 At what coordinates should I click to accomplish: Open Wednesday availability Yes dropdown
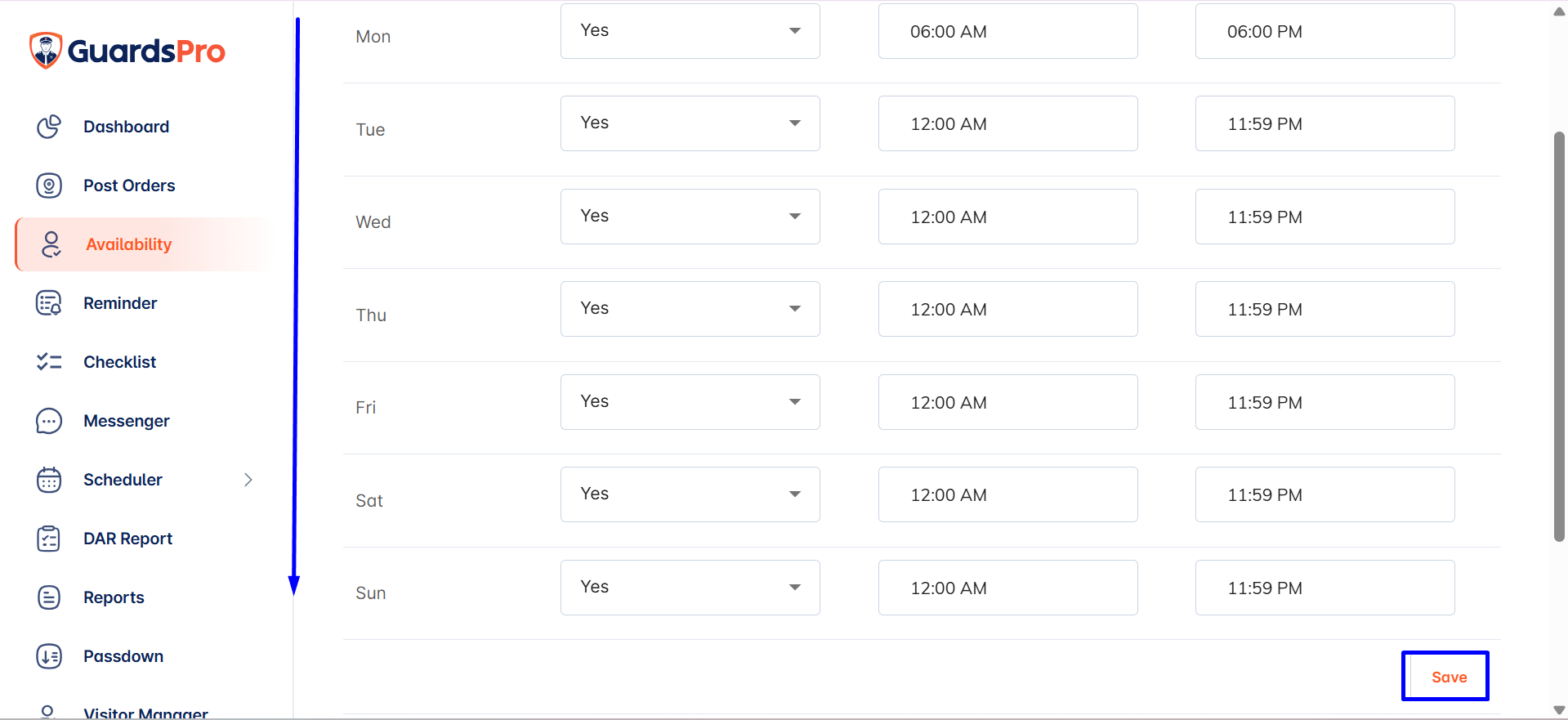click(690, 217)
